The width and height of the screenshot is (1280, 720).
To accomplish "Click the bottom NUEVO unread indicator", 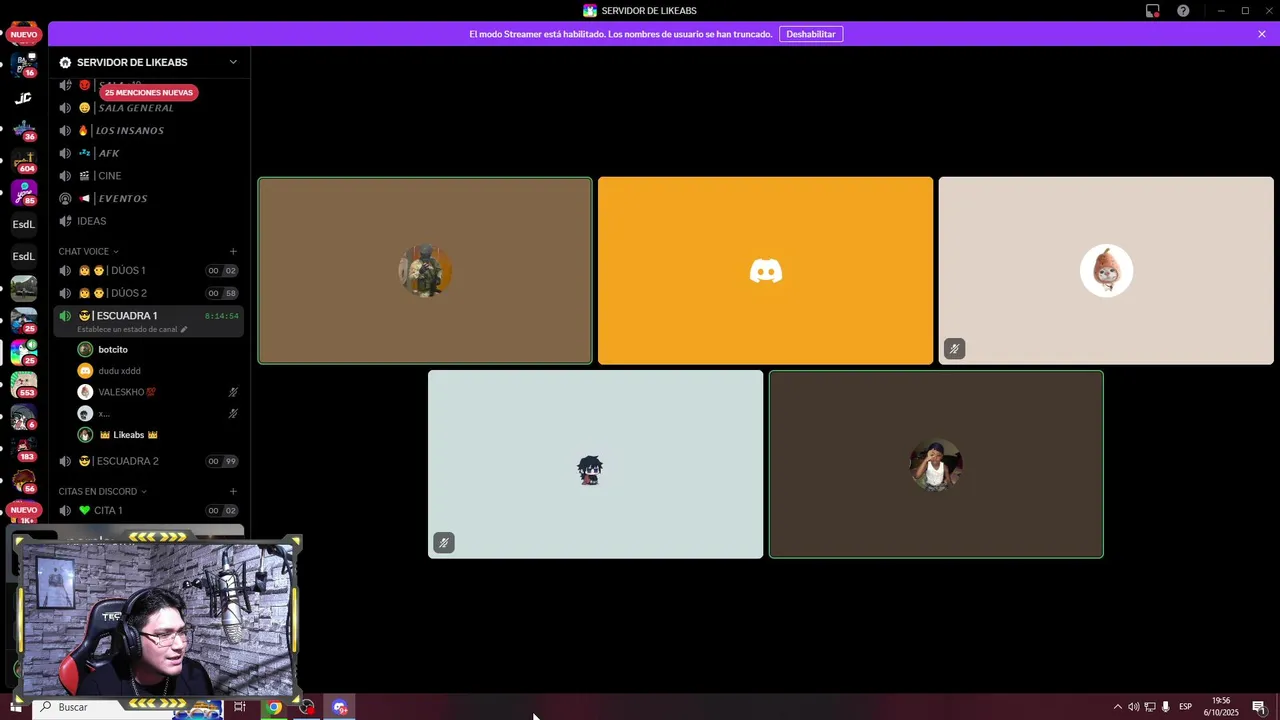I will (24, 510).
